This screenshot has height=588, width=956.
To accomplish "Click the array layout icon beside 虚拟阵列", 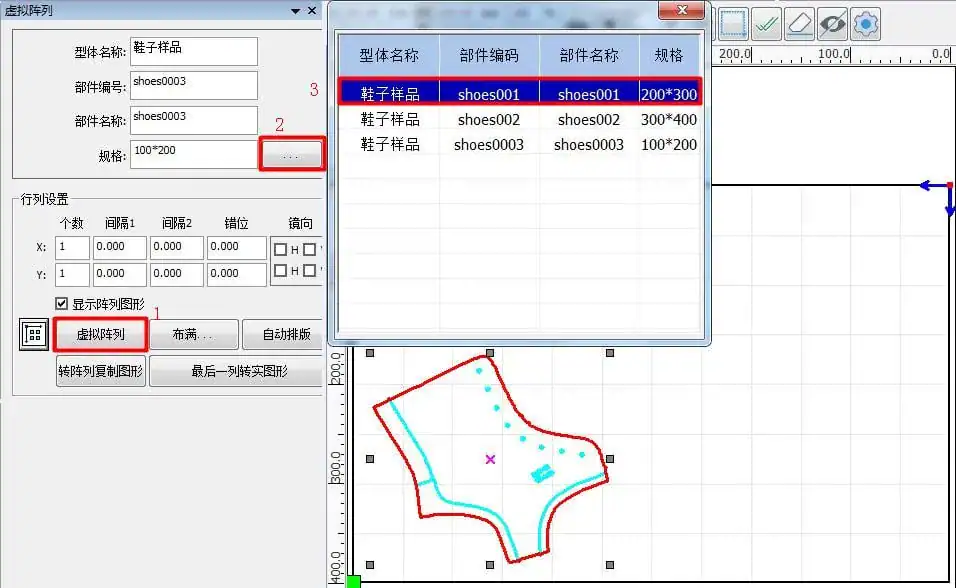I will [34, 334].
